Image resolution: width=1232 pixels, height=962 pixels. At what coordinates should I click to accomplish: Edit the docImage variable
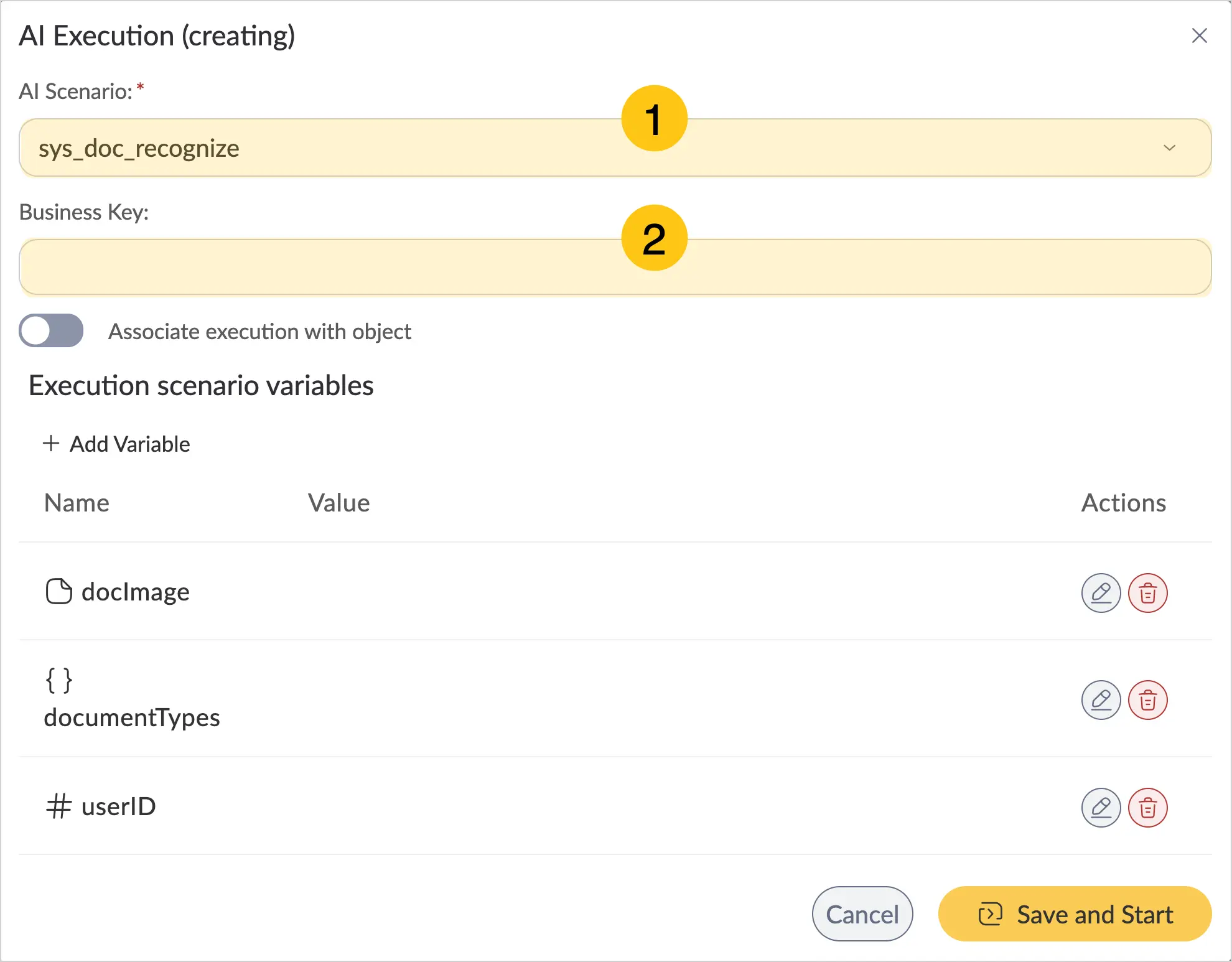(1101, 593)
